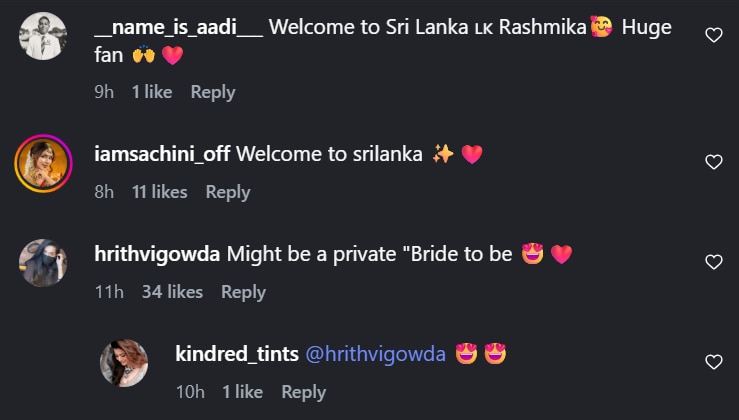Heart hrithvigowda's "Bride to be" comment

[713, 262]
